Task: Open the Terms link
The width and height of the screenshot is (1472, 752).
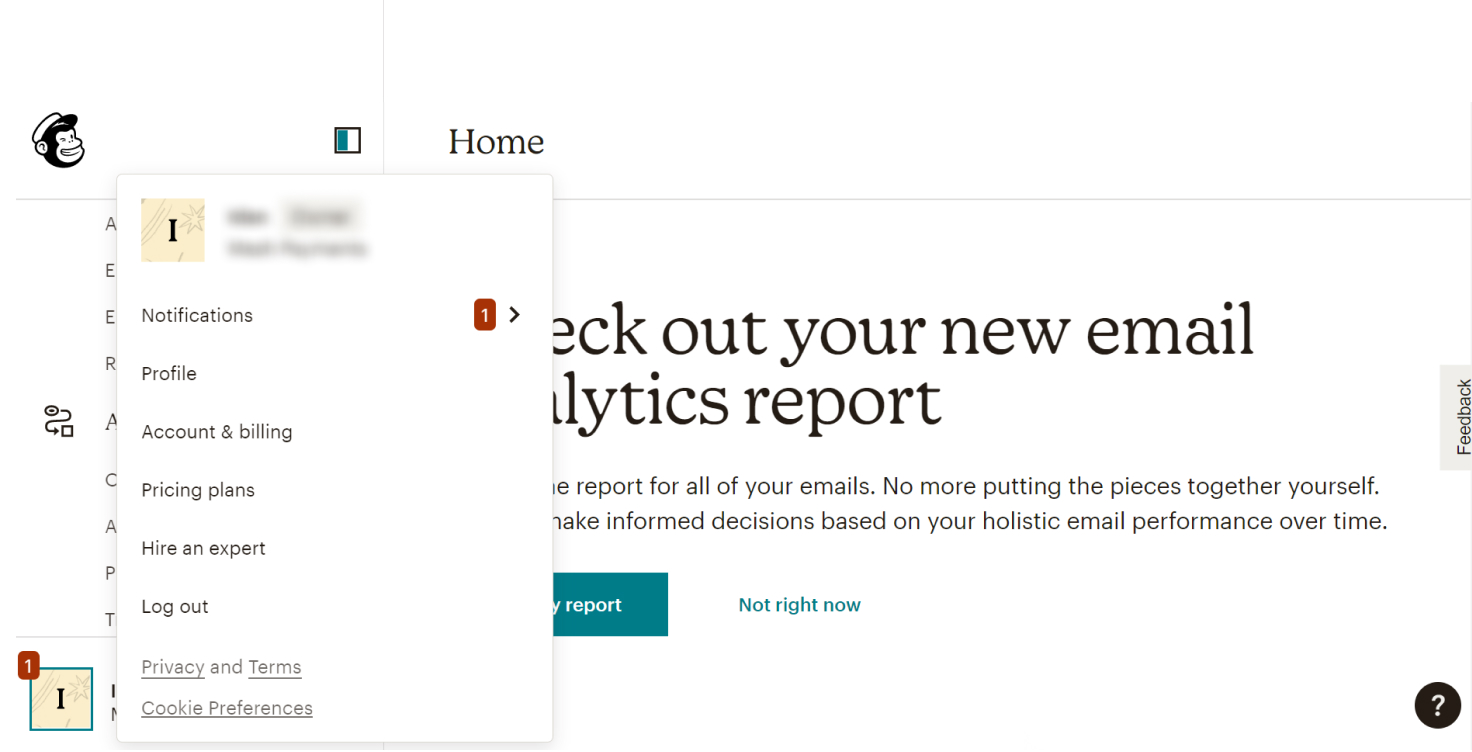Action: coord(275,667)
